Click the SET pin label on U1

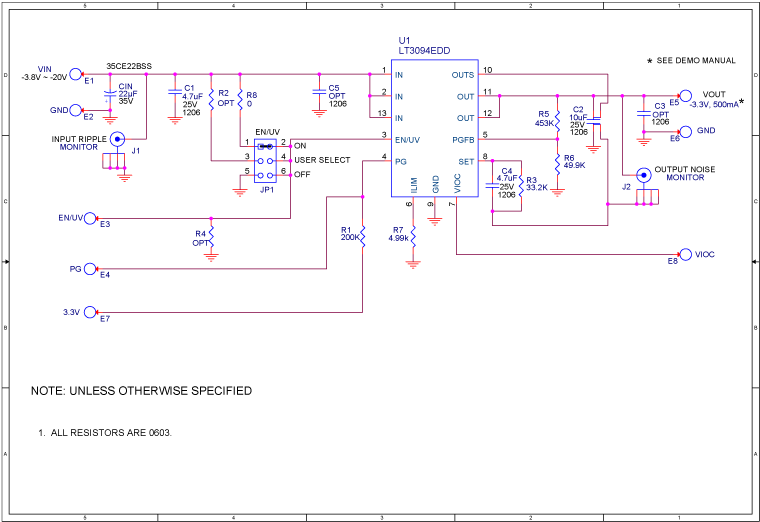click(466, 162)
